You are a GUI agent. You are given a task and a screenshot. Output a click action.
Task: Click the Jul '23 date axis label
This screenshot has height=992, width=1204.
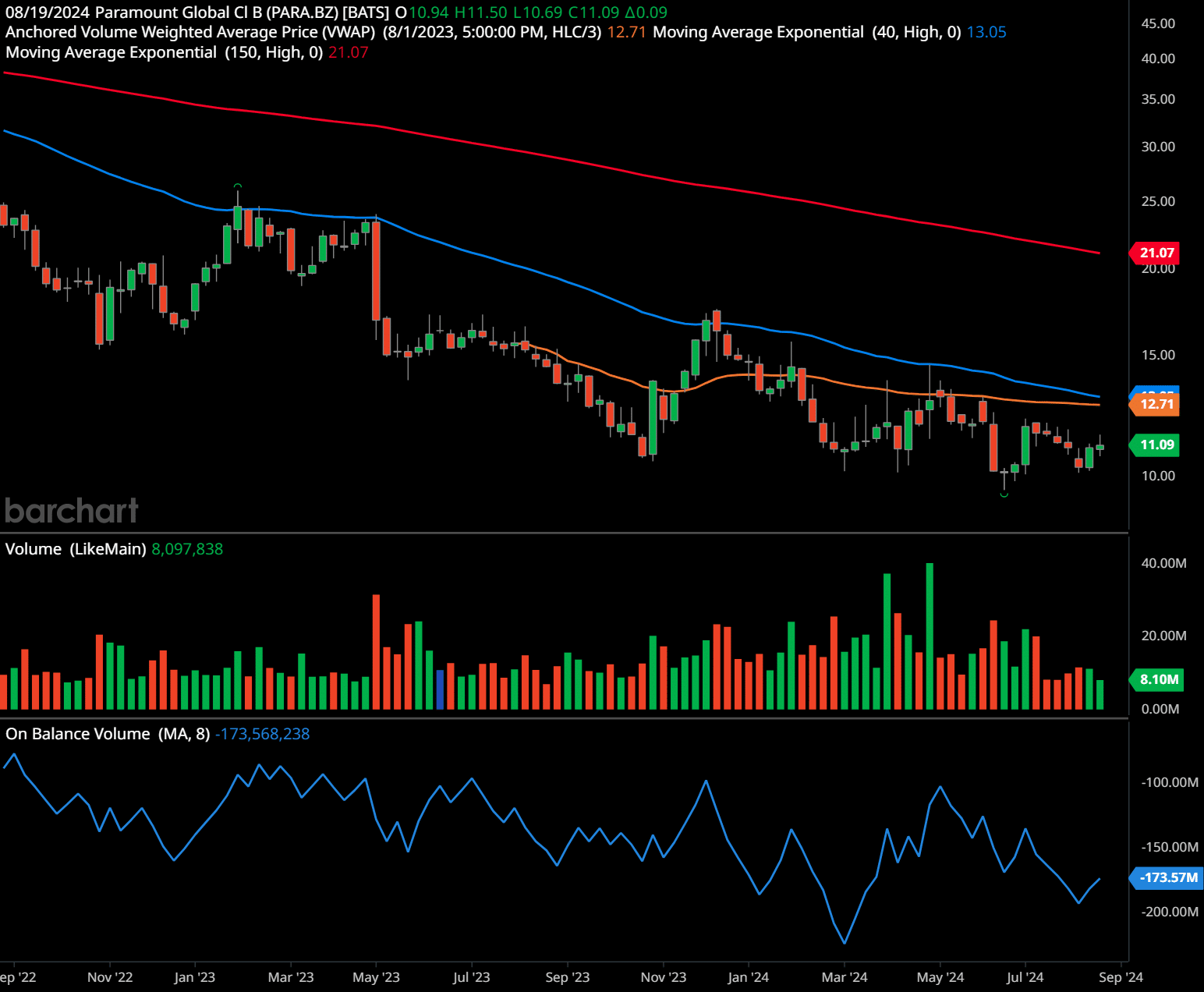[472, 977]
